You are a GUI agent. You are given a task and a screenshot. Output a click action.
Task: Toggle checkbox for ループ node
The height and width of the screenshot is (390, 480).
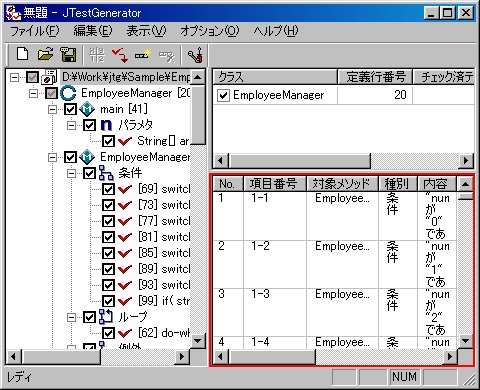(x=89, y=317)
